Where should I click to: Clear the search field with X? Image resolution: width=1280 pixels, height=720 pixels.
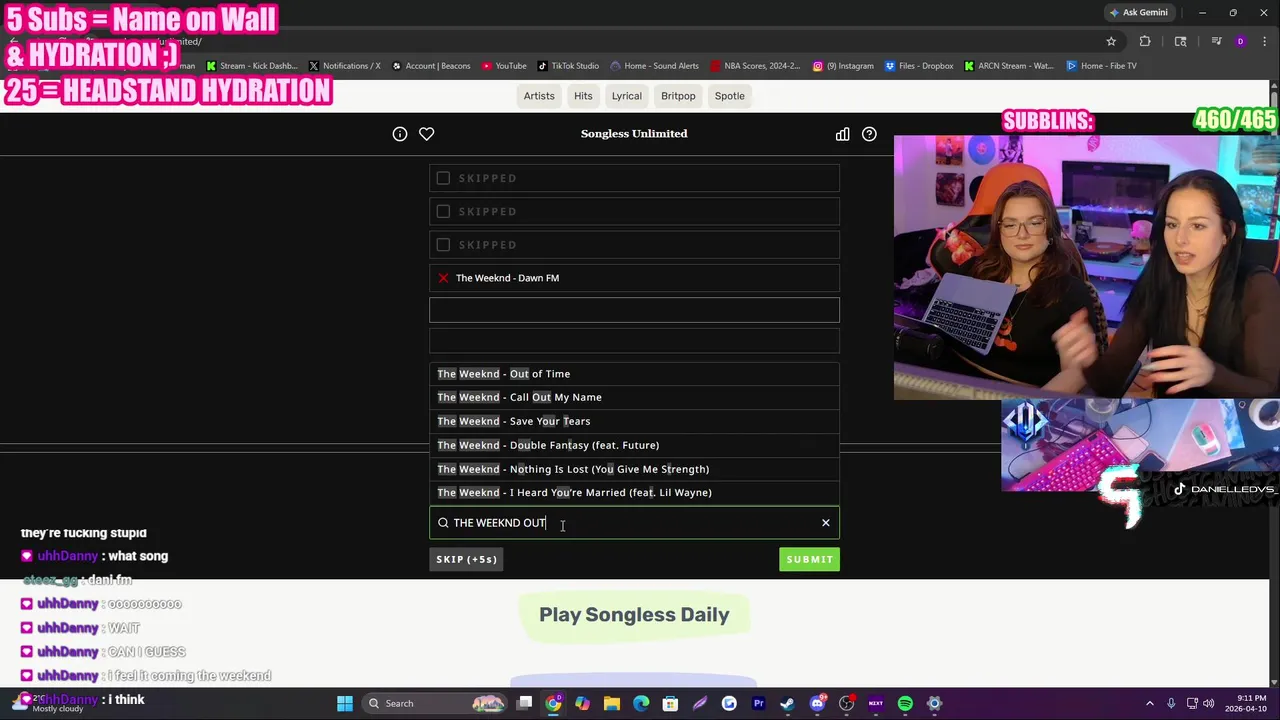tap(826, 523)
